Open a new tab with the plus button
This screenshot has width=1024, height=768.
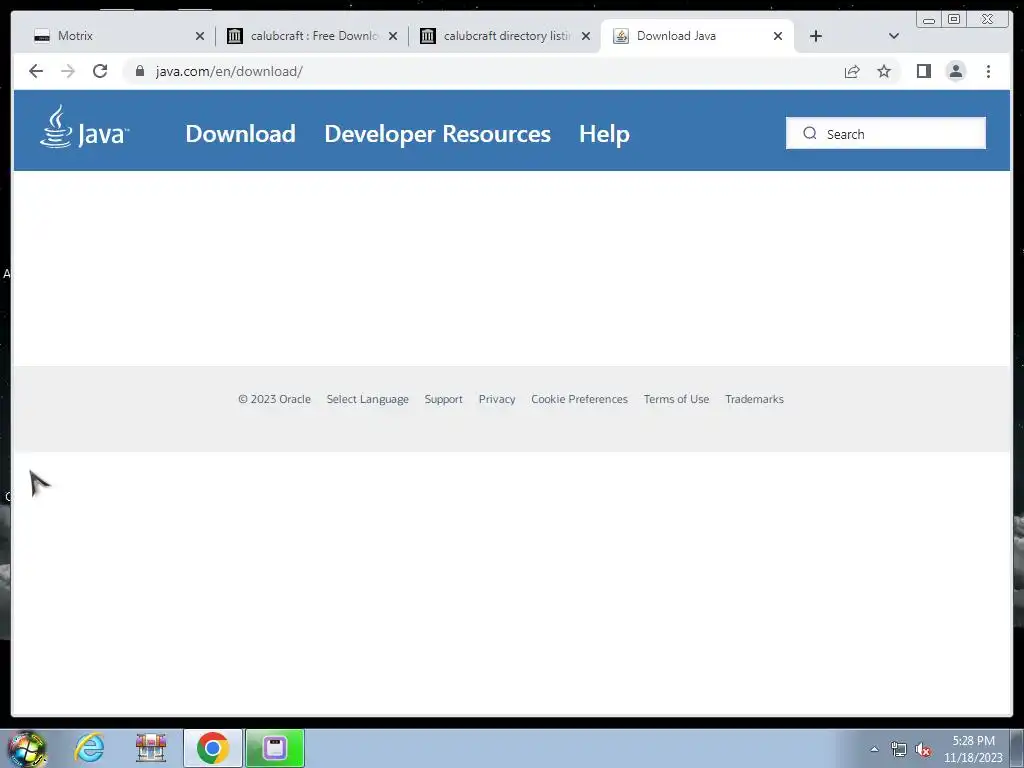(816, 36)
